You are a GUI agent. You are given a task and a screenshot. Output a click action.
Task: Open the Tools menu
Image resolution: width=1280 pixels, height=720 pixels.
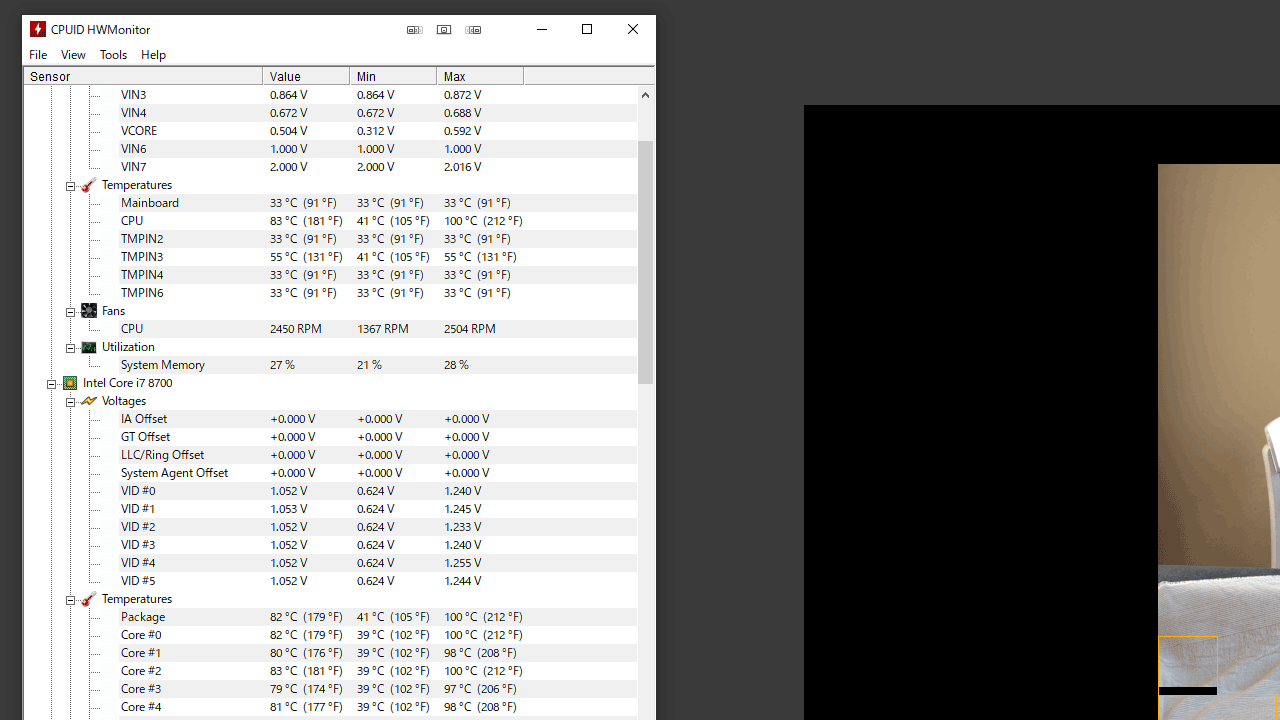pos(113,55)
